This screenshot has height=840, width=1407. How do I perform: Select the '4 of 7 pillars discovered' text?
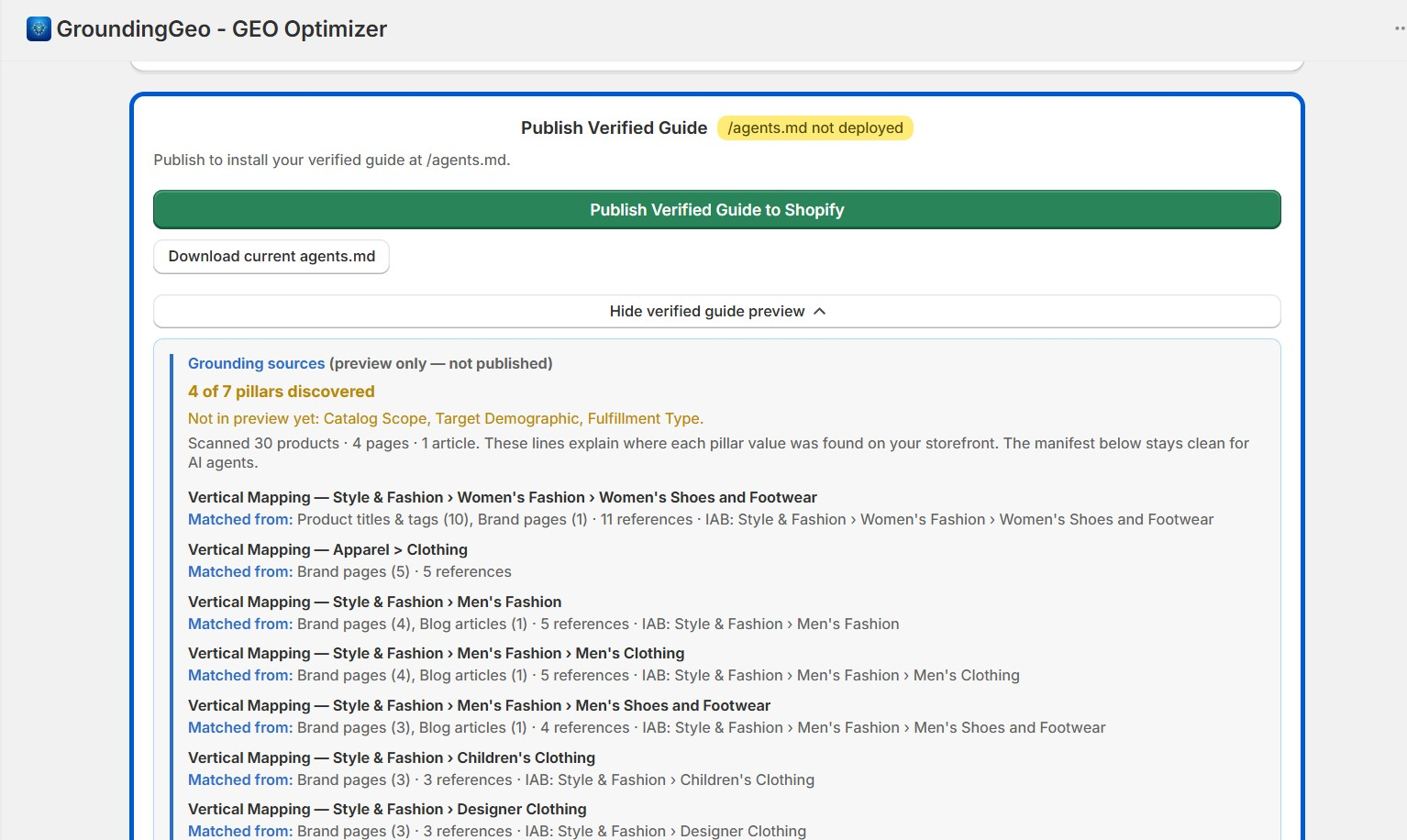tap(282, 392)
